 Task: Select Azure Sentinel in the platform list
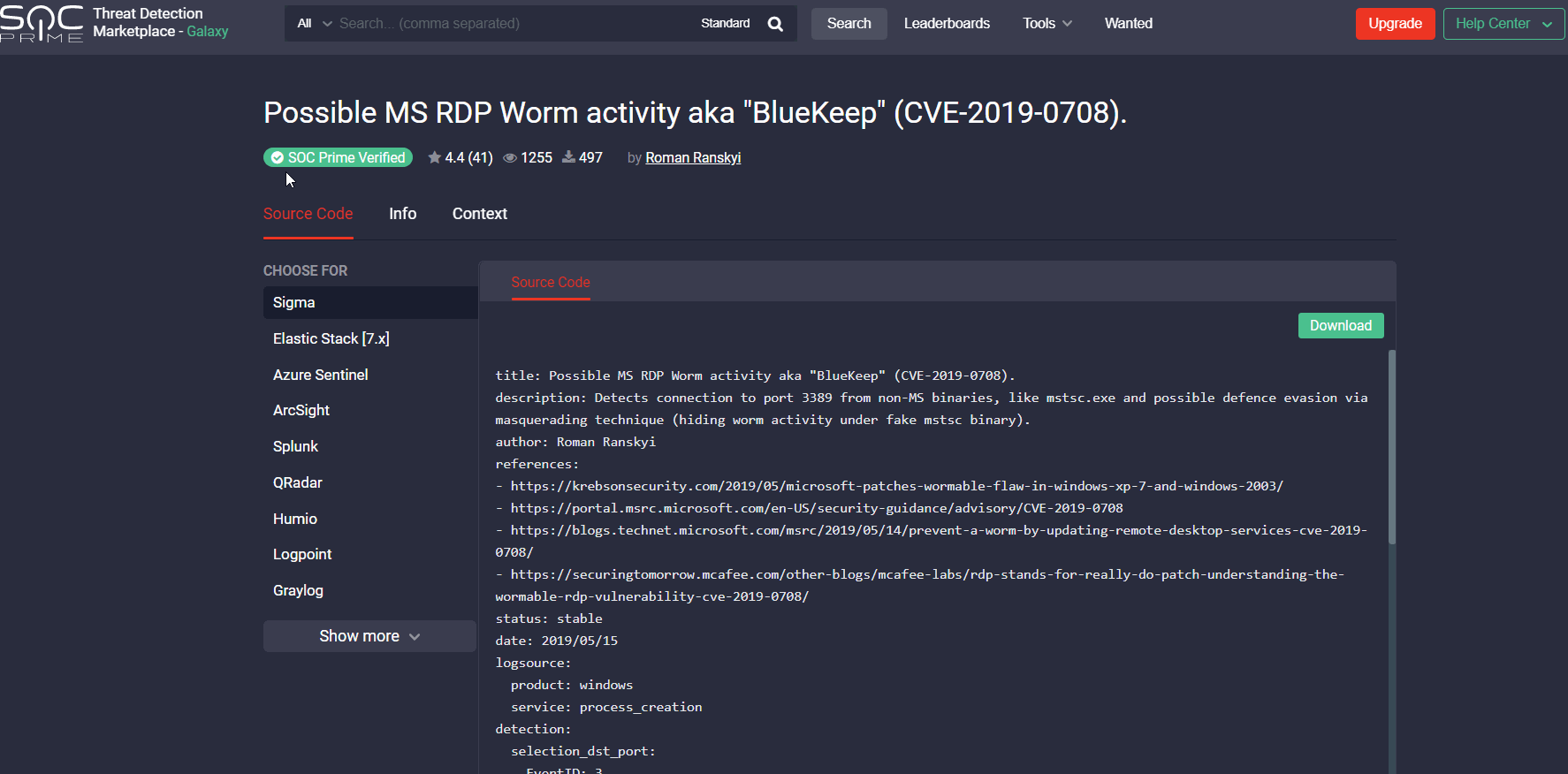point(320,375)
